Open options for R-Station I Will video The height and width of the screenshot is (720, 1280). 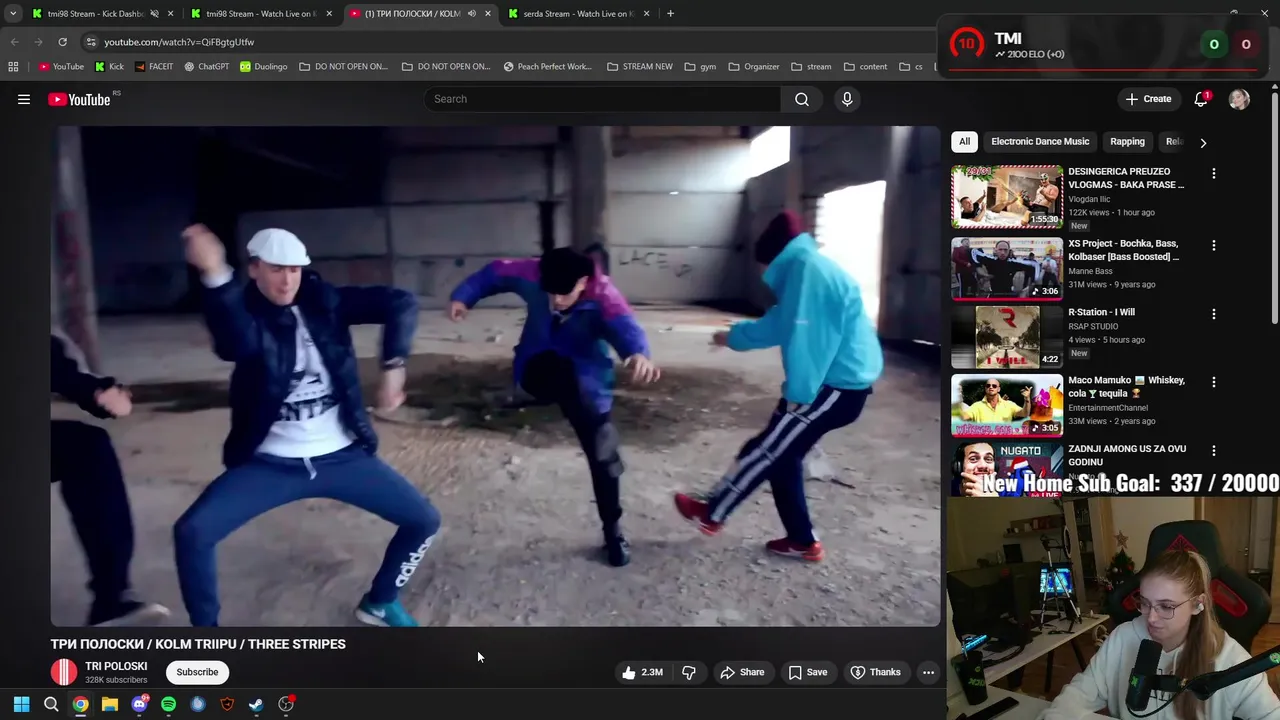(1213, 313)
